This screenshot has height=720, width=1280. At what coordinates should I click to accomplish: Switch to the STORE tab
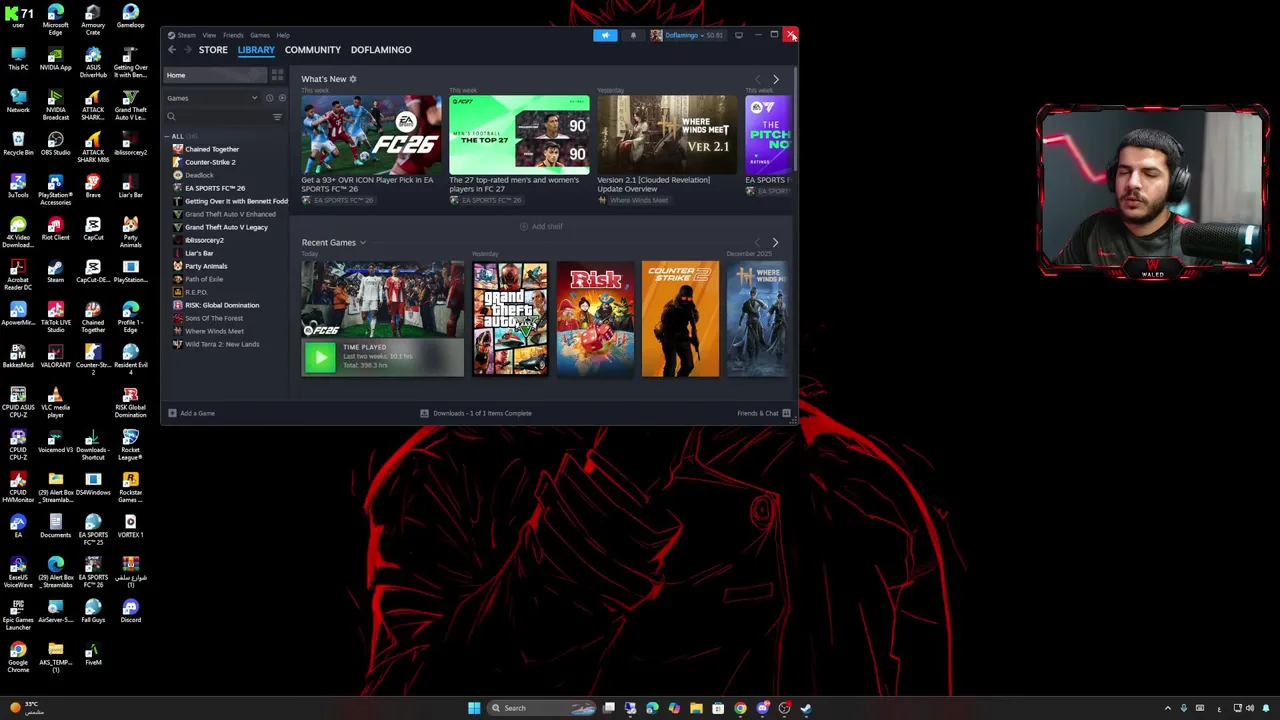pos(213,49)
